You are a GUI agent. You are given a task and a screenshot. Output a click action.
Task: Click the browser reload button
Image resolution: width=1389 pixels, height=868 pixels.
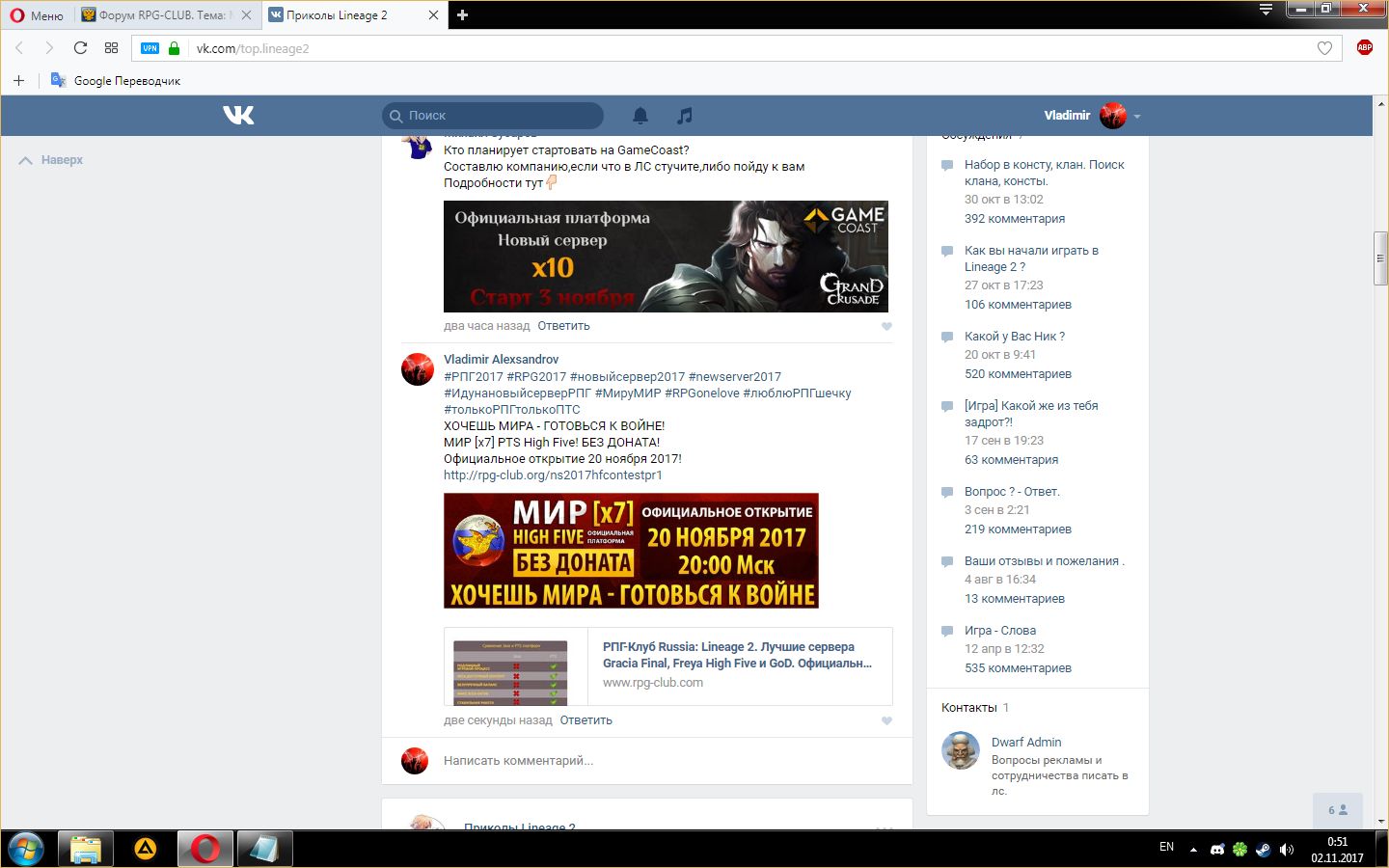pyautogui.click(x=80, y=48)
